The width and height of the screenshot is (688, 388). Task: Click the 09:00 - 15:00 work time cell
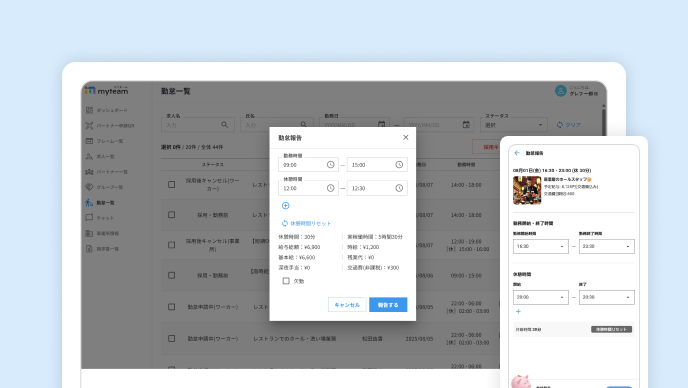[466, 275]
